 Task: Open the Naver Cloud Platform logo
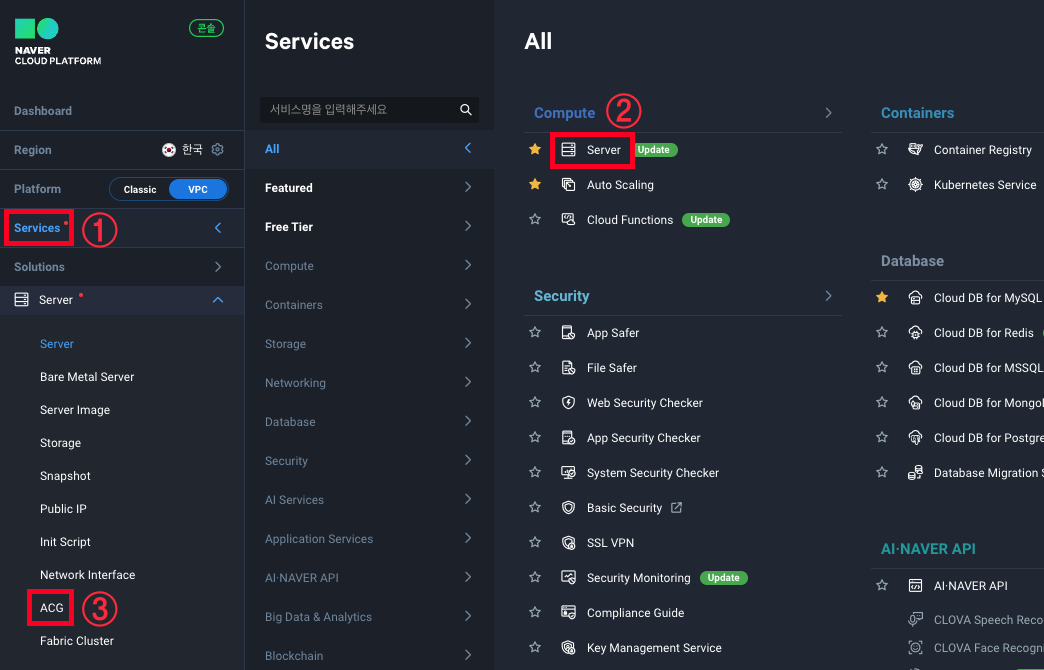pos(58,41)
